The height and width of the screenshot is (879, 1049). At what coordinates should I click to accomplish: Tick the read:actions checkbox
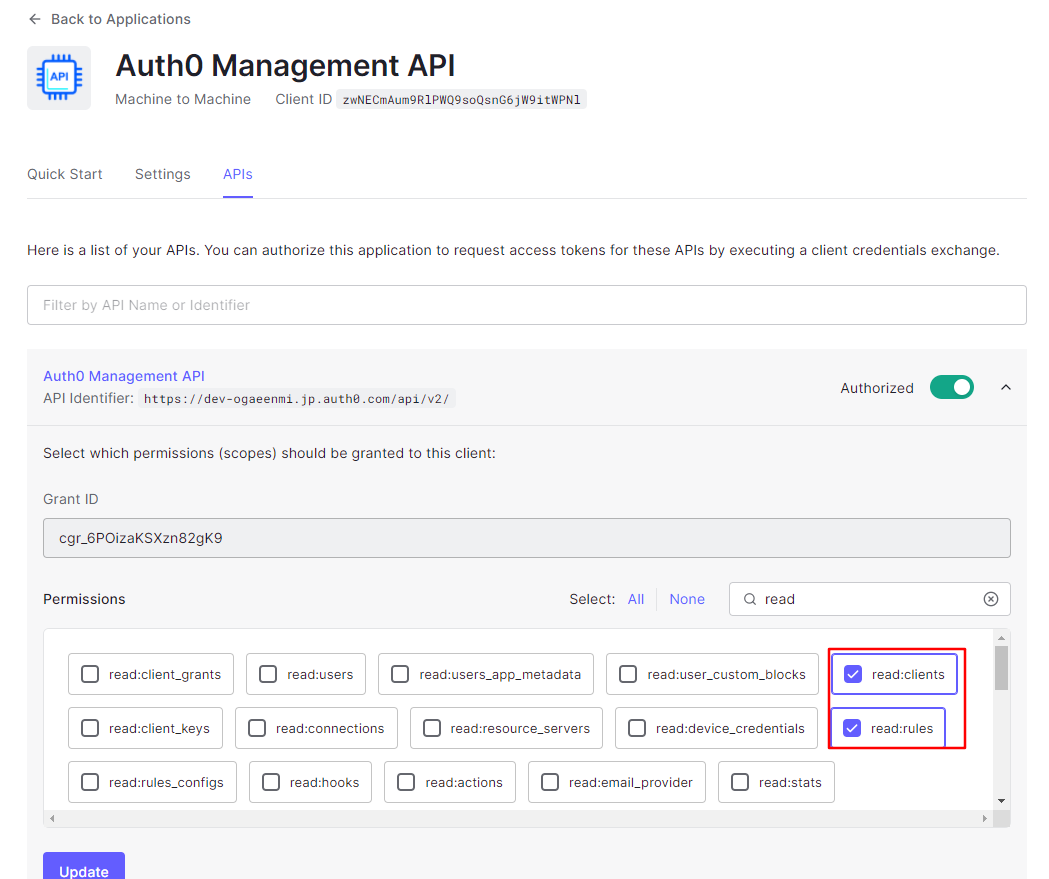pos(406,782)
